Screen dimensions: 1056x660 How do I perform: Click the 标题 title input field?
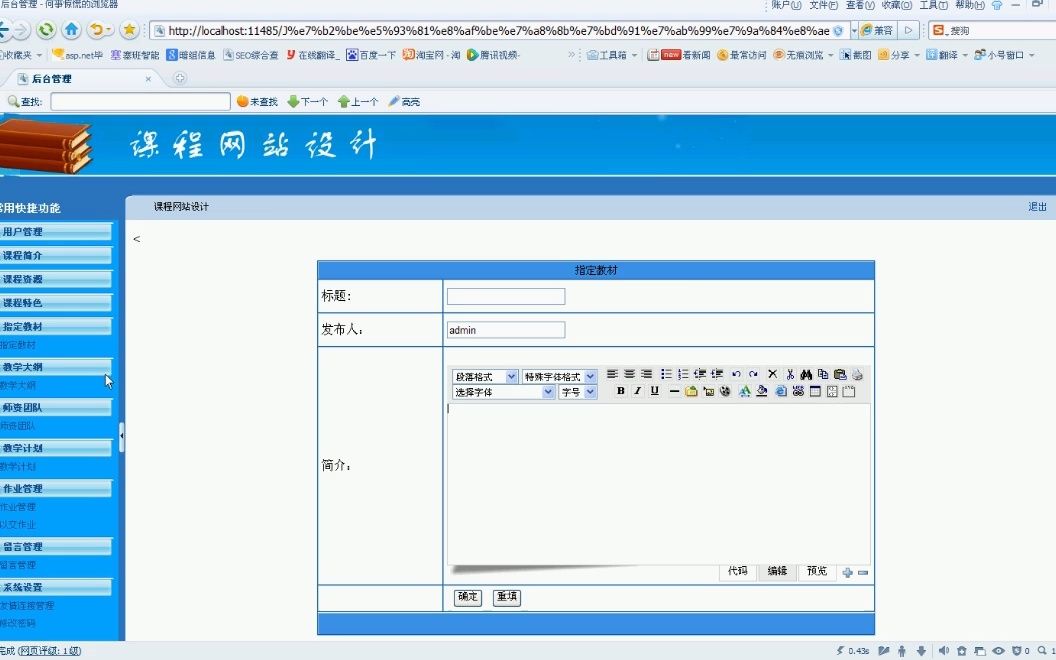[506, 296]
